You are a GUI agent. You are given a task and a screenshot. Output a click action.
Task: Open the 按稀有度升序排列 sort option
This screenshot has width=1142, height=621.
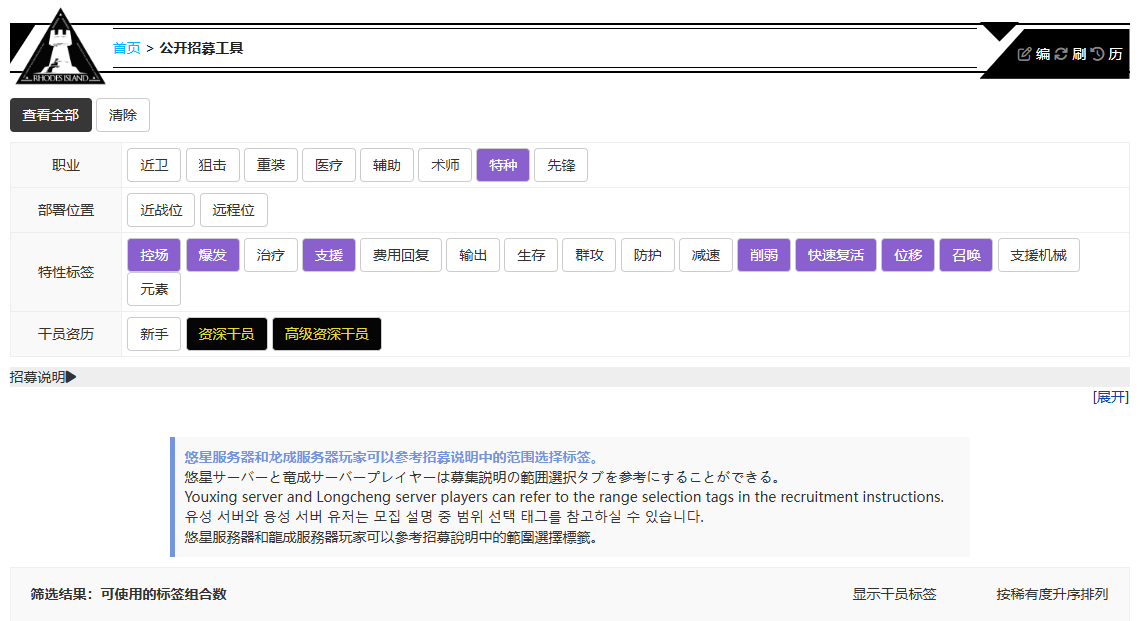1051,594
